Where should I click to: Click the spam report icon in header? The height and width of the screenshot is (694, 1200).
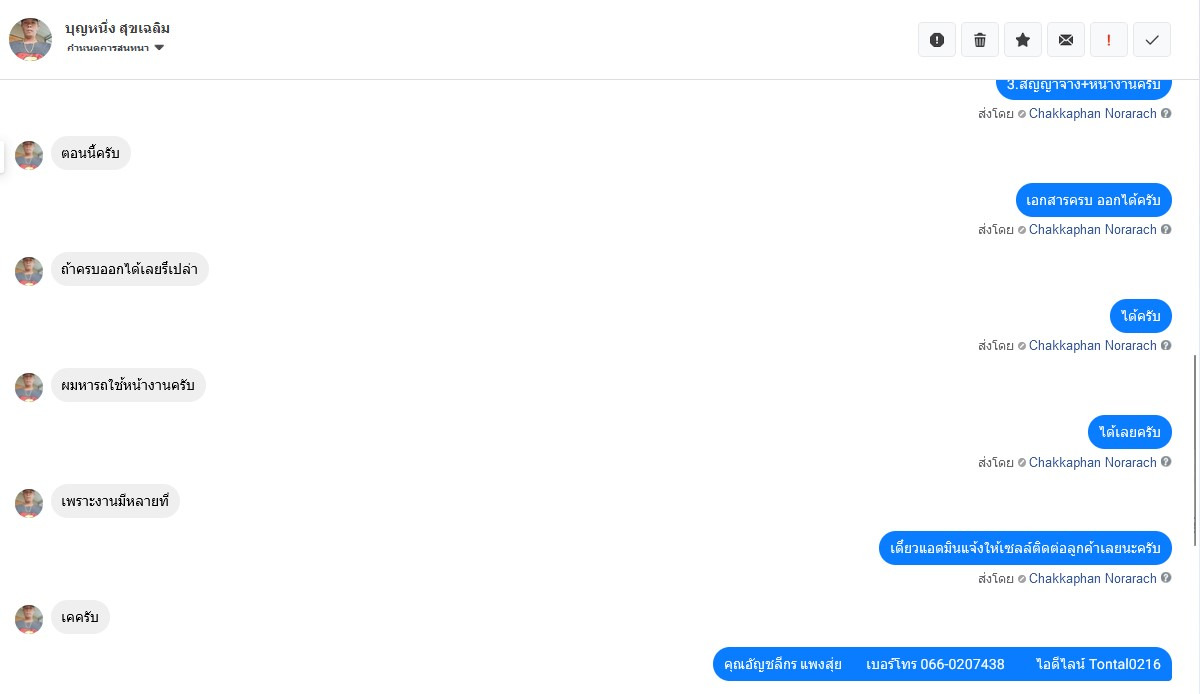click(x=937, y=40)
